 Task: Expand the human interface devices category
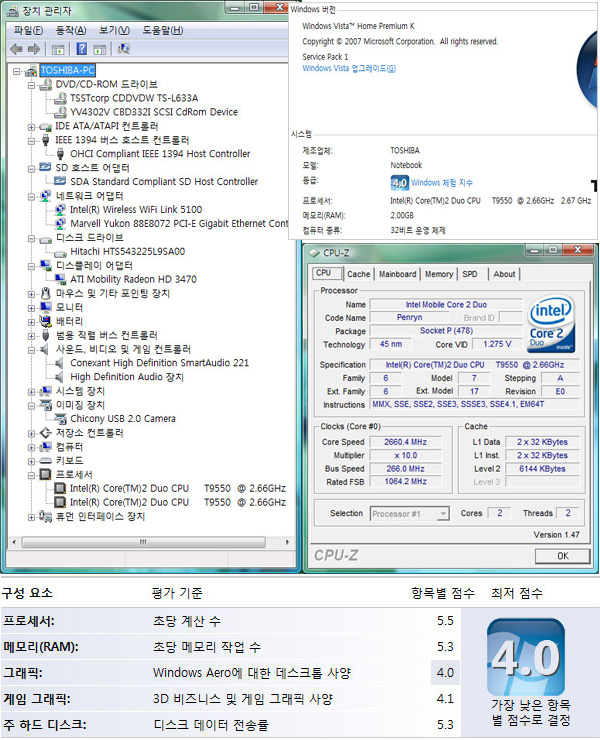coord(31,517)
